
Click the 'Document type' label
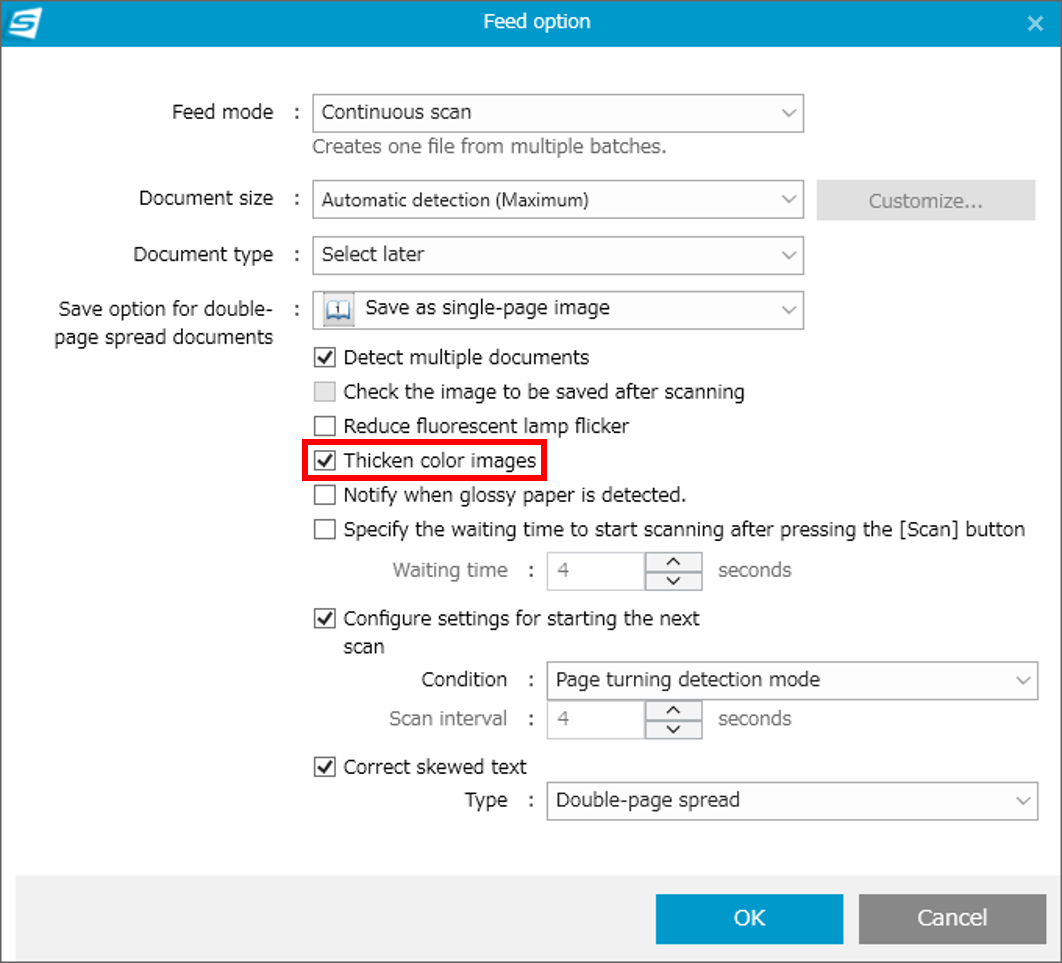point(203,254)
